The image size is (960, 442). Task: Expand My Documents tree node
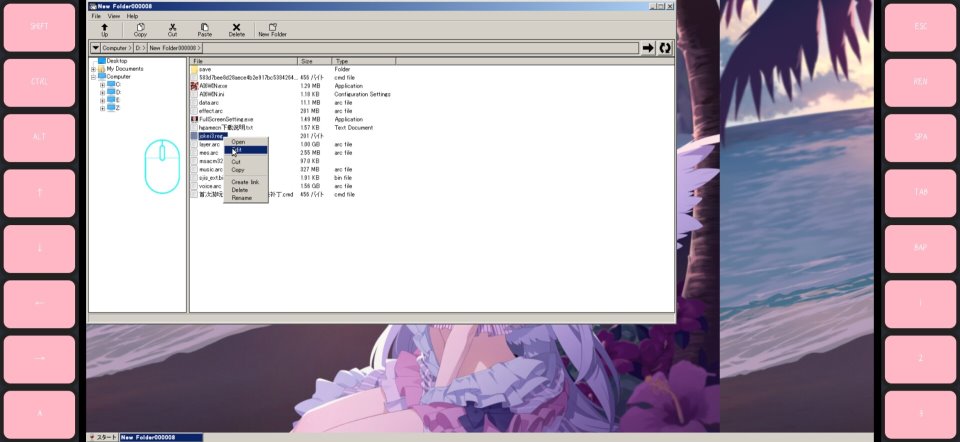coord(93,69)
